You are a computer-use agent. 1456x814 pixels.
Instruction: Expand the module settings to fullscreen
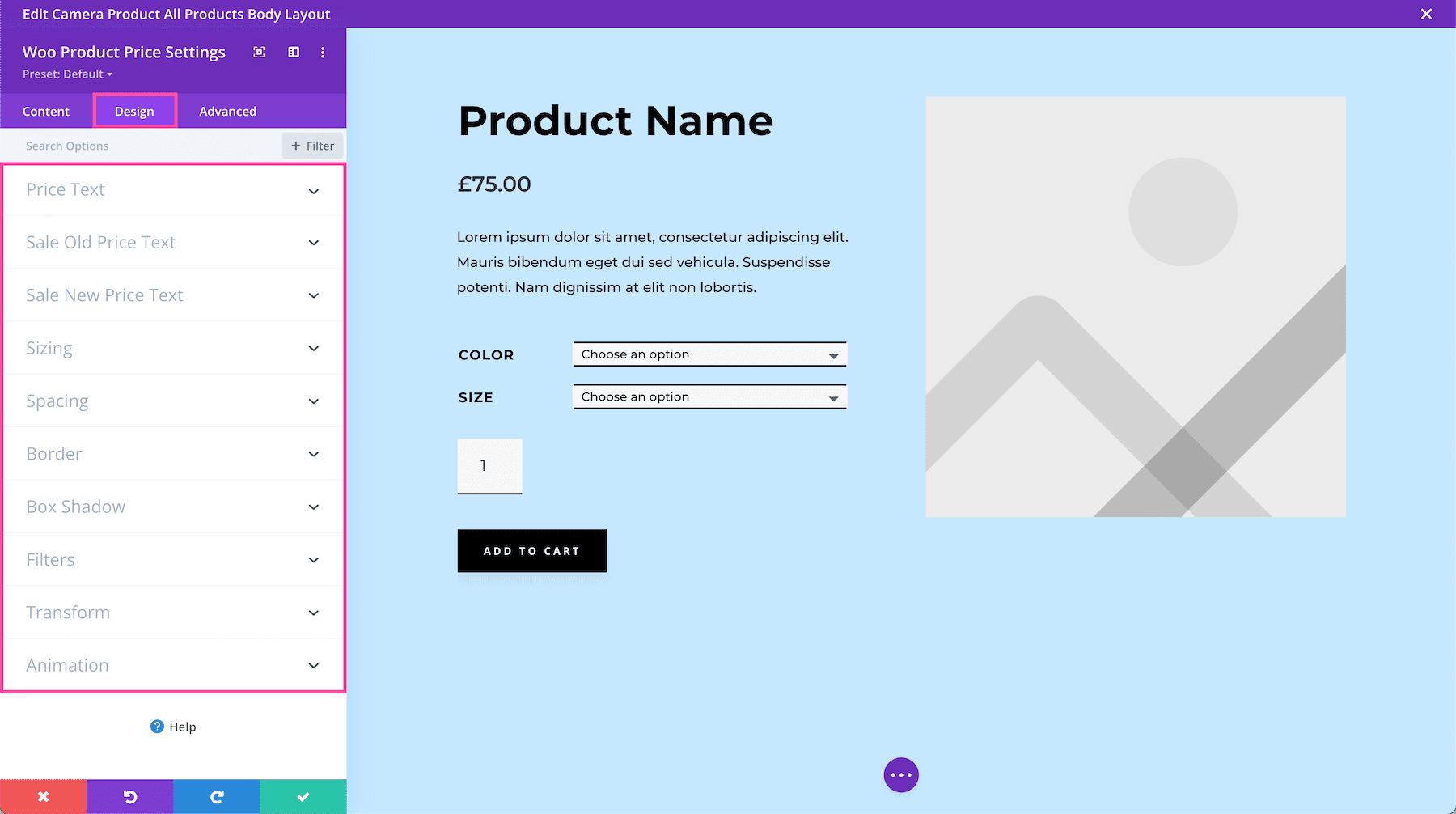click(259, 52)
